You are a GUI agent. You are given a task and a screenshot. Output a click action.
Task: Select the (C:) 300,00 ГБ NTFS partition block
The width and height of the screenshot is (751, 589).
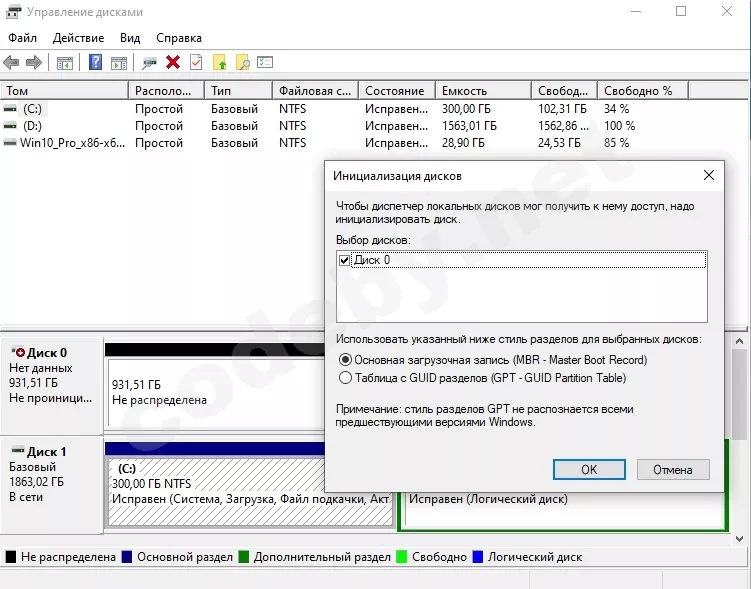[250, 492]
